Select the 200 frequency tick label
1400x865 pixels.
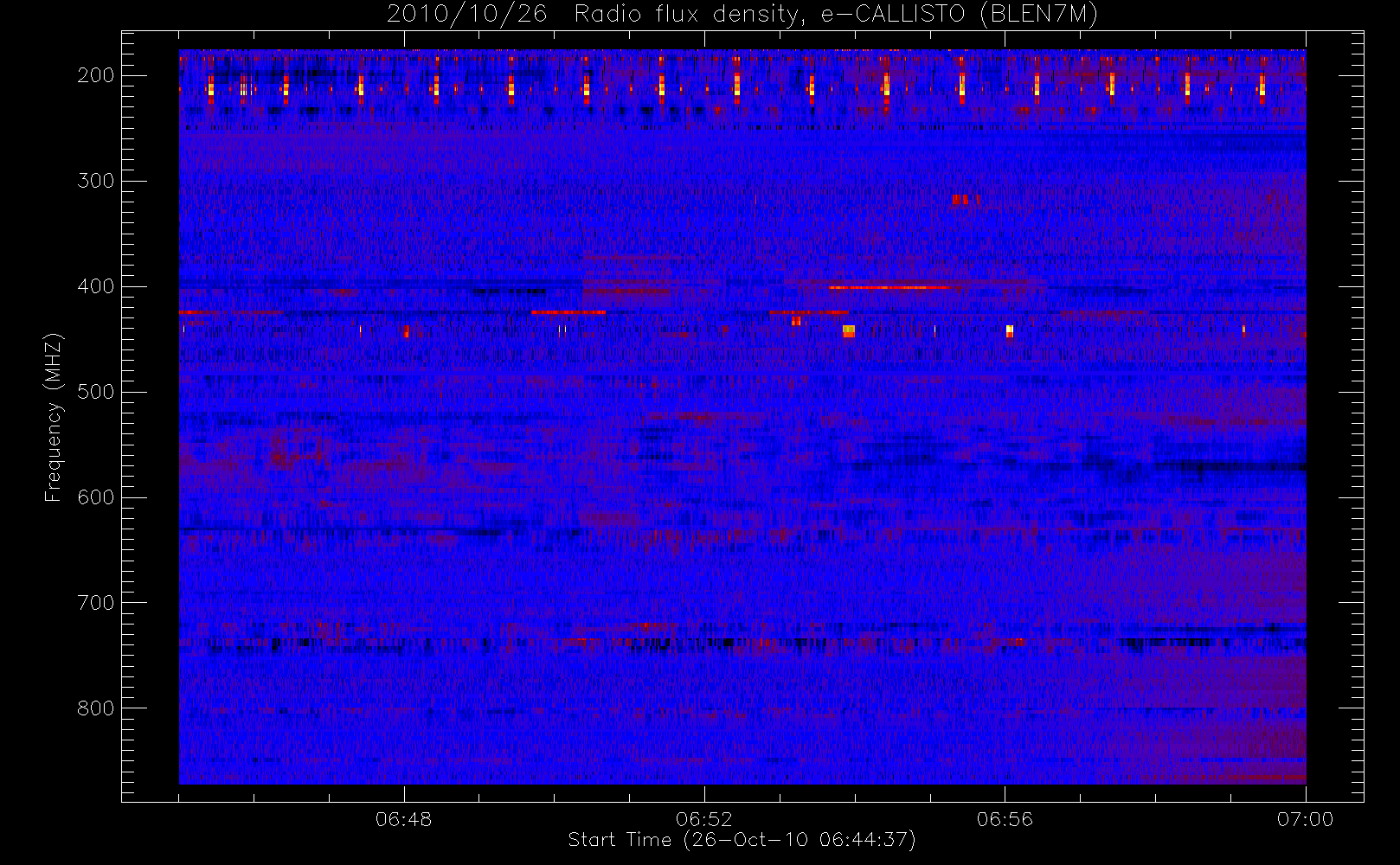coord(96,75)
